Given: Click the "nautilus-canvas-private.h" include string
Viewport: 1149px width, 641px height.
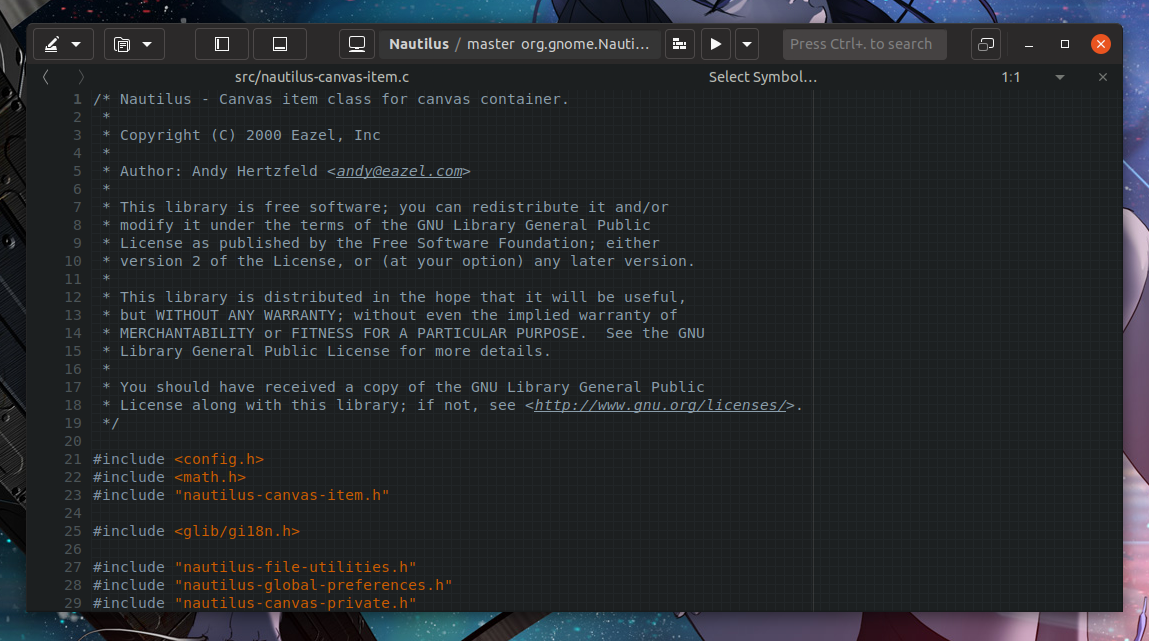Looking at the screenshot, I should (295, 603).
